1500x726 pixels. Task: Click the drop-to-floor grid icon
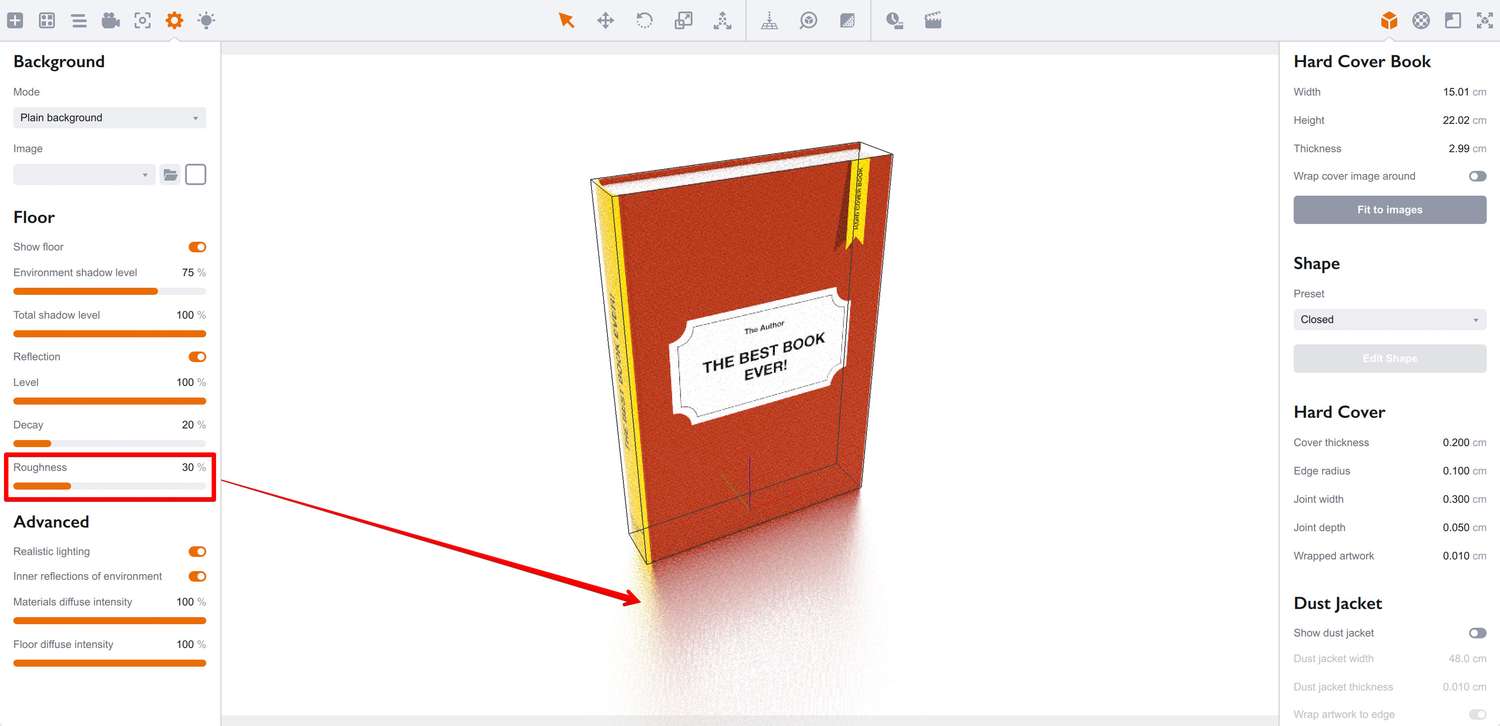[769, 20]
